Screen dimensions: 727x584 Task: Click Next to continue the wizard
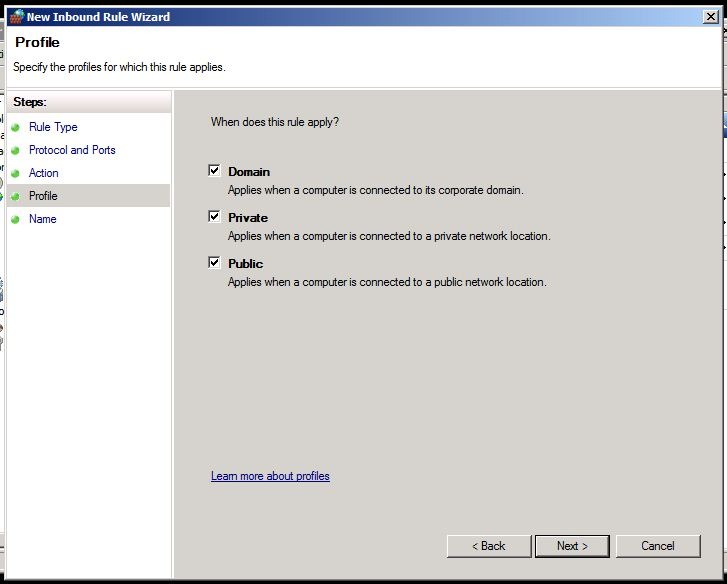[x=571, y=546]
